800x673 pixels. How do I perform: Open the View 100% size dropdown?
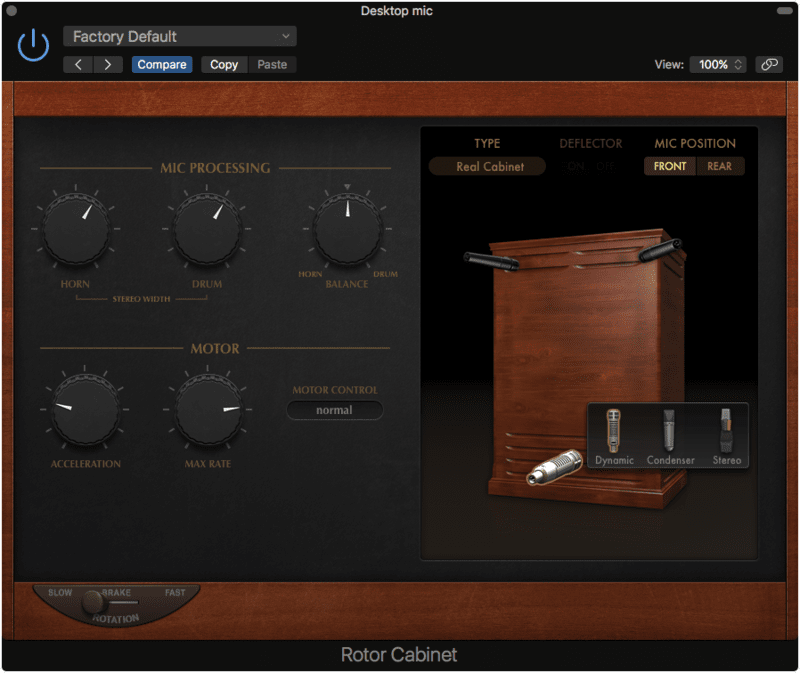pos(718,64)
